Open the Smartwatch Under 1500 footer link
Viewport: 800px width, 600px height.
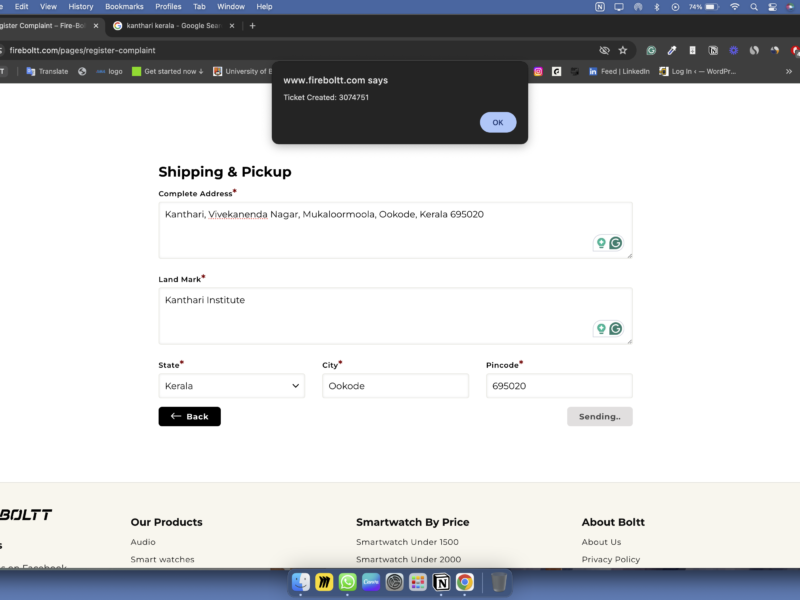(x=407, y=542)
